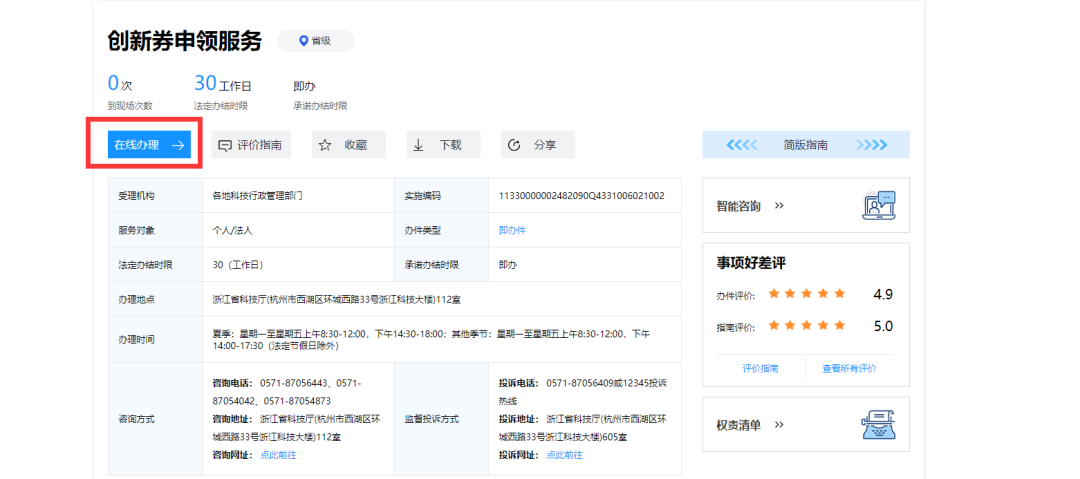
Task: Click the 在线办理 button
Action: tap(149, 145)
